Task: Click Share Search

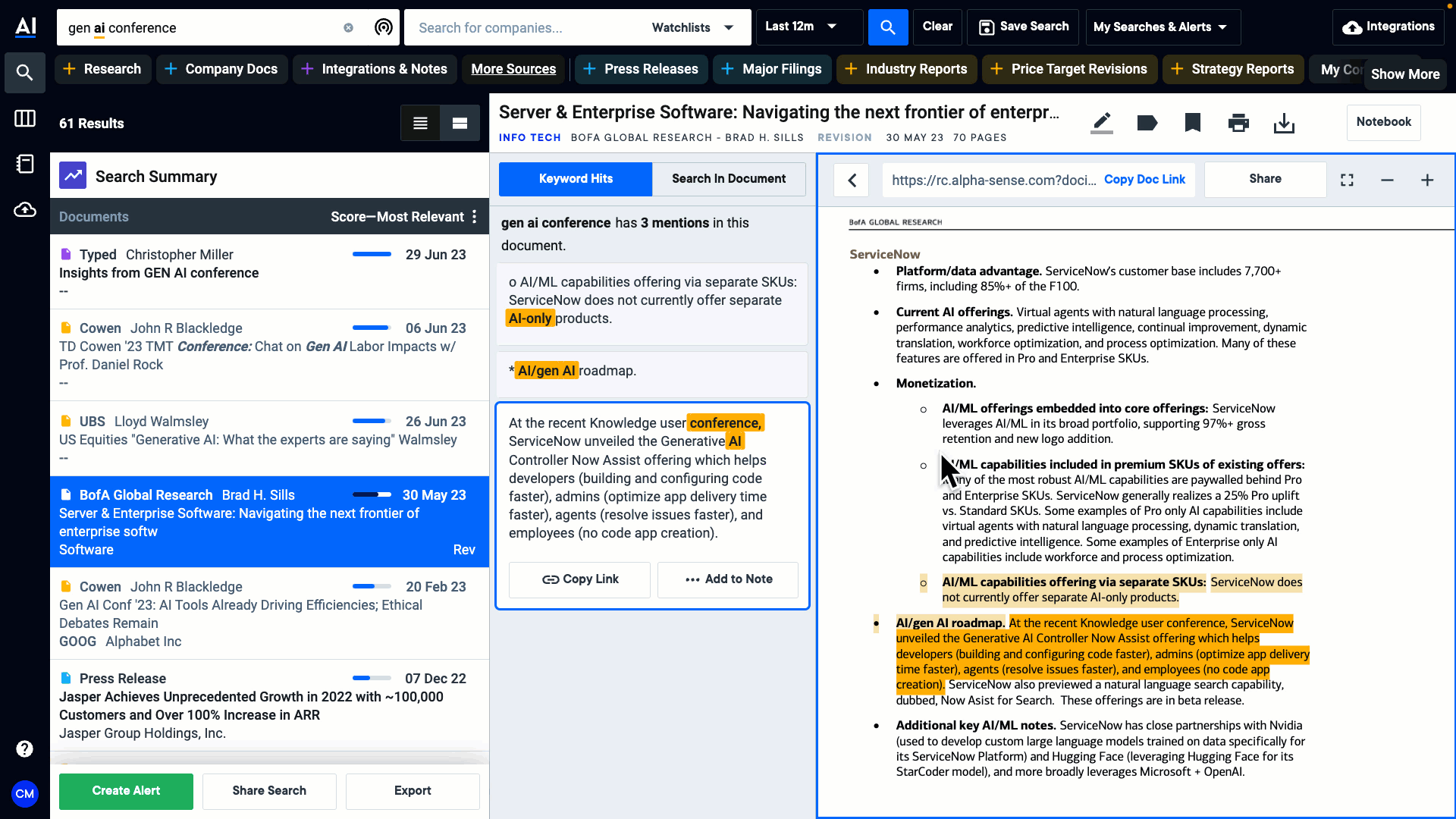Action: [269, 791]
